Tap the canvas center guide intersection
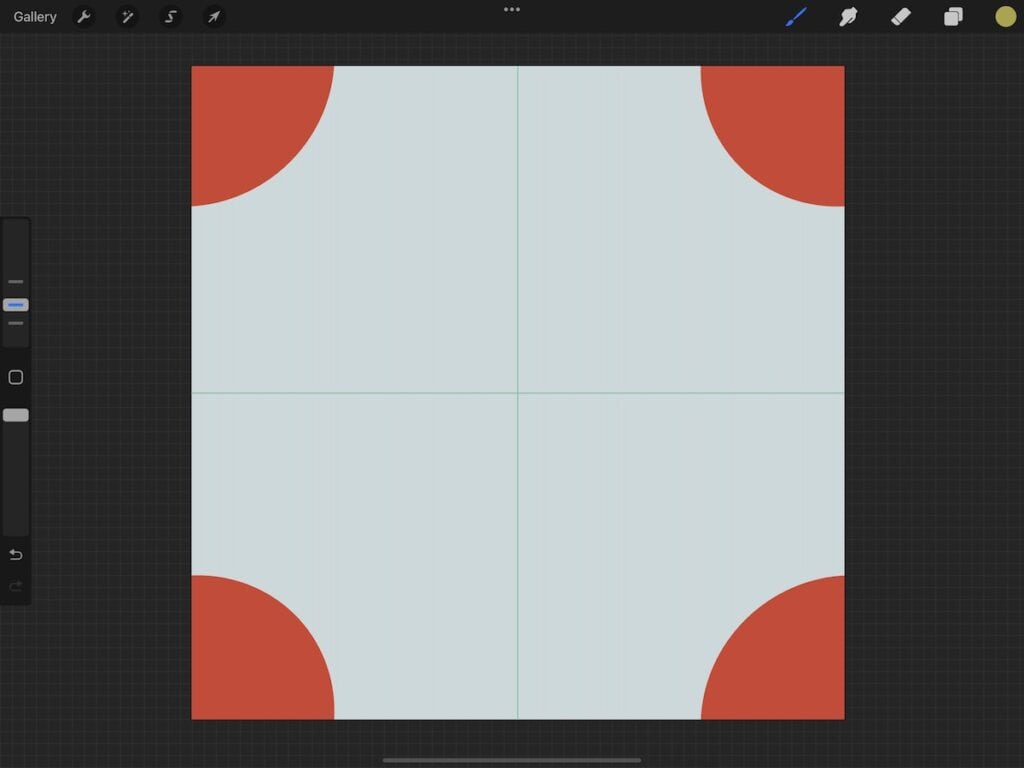Viewport: 1024px width, 768px height. tap(518, 391)
